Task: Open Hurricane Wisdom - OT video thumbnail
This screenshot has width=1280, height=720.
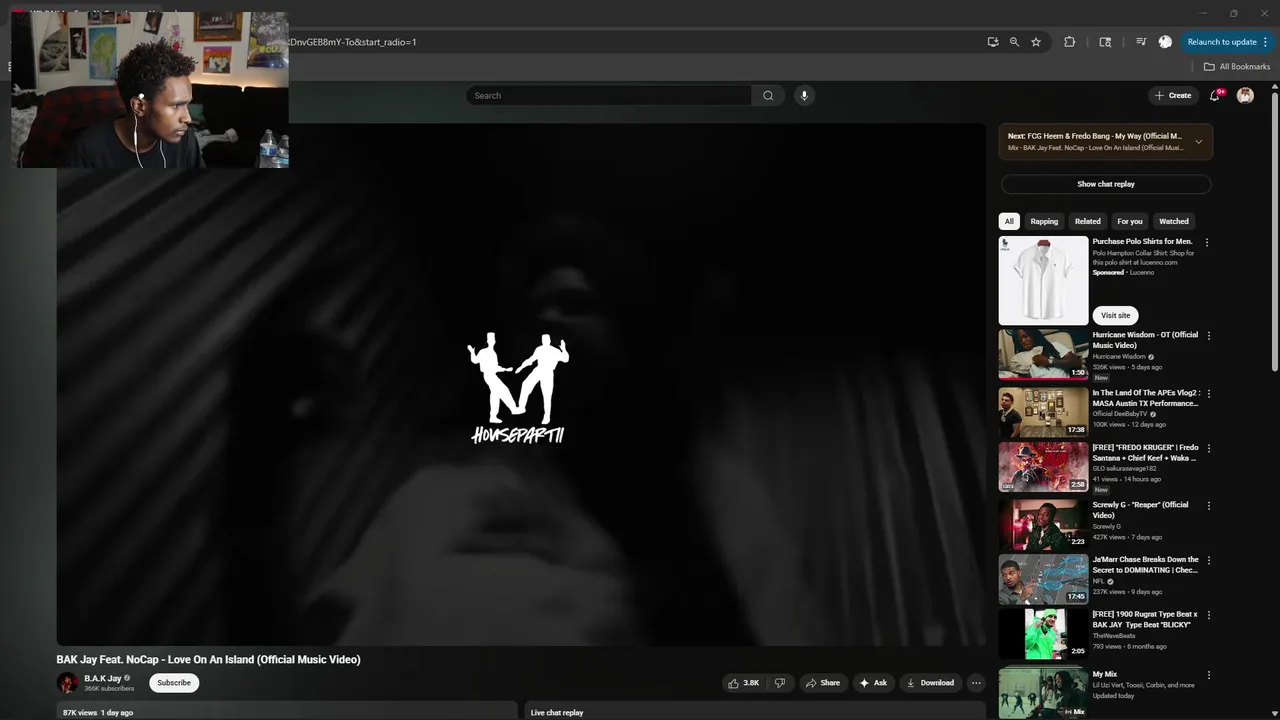Action: (x=1043, y=355)
